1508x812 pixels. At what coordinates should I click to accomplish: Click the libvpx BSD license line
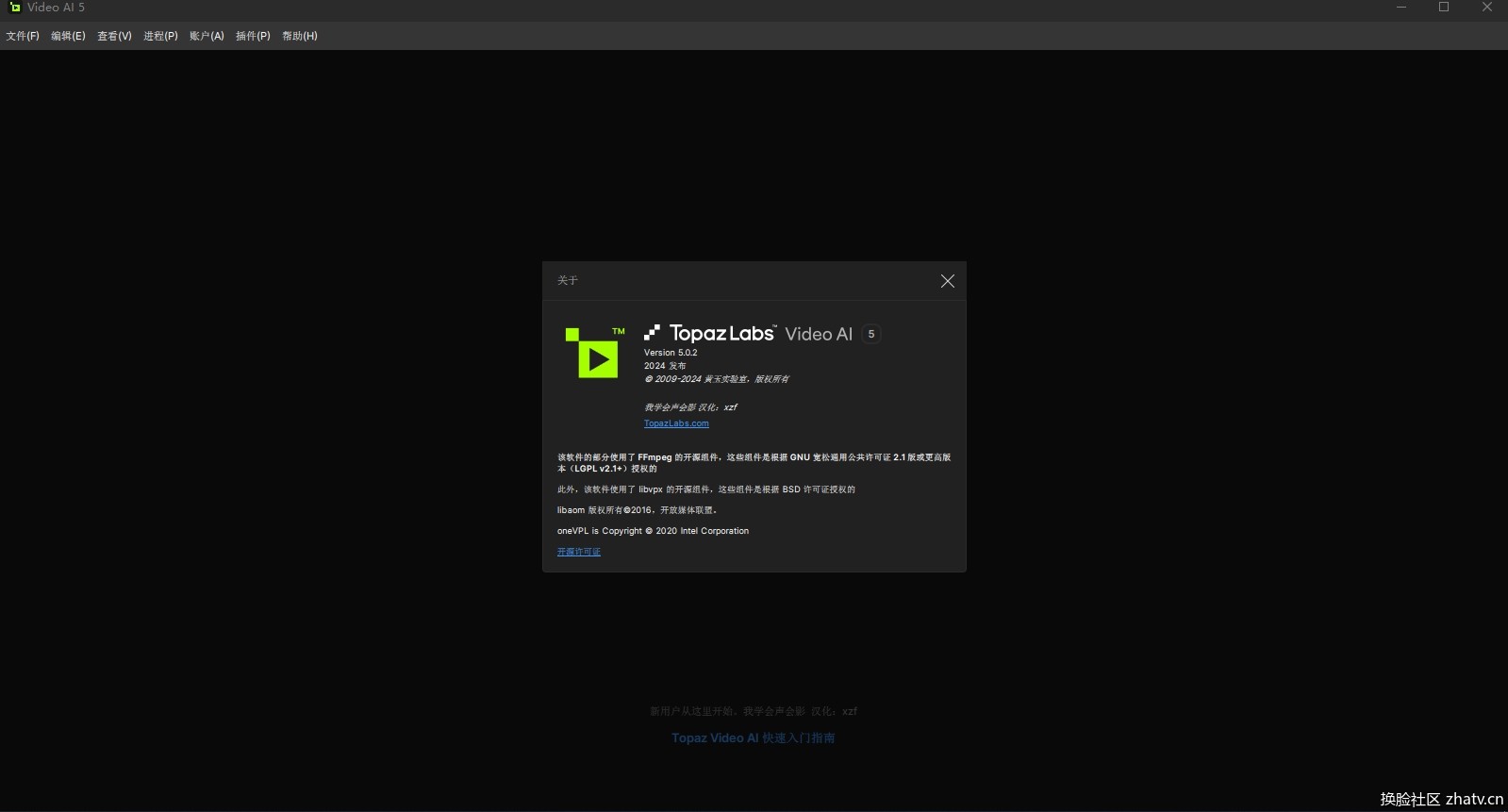click(706, 489)
